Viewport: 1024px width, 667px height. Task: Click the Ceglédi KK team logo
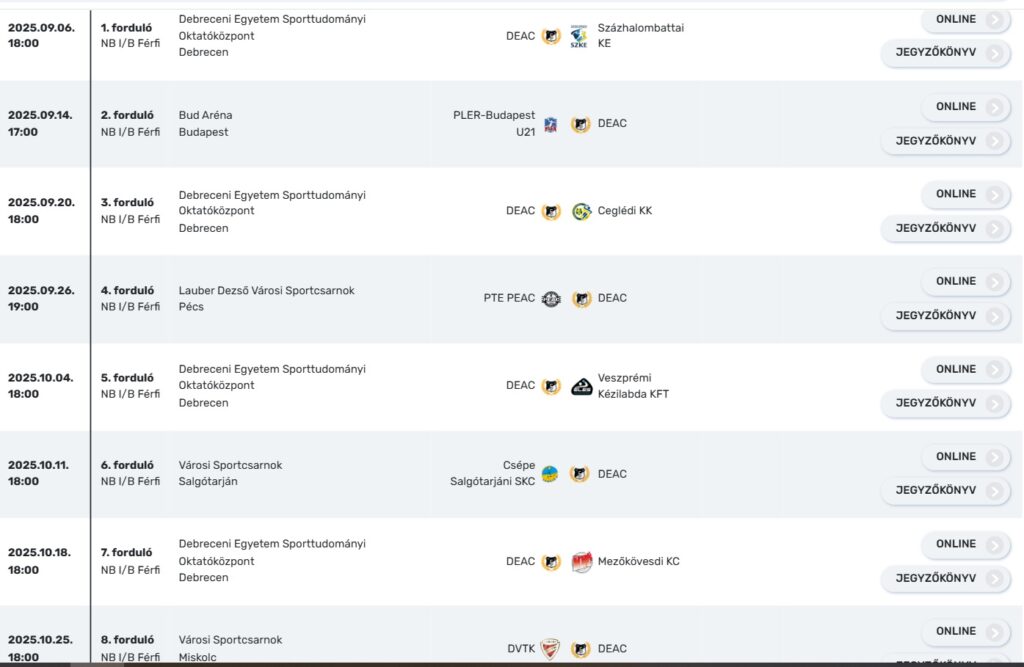point(581,212)
